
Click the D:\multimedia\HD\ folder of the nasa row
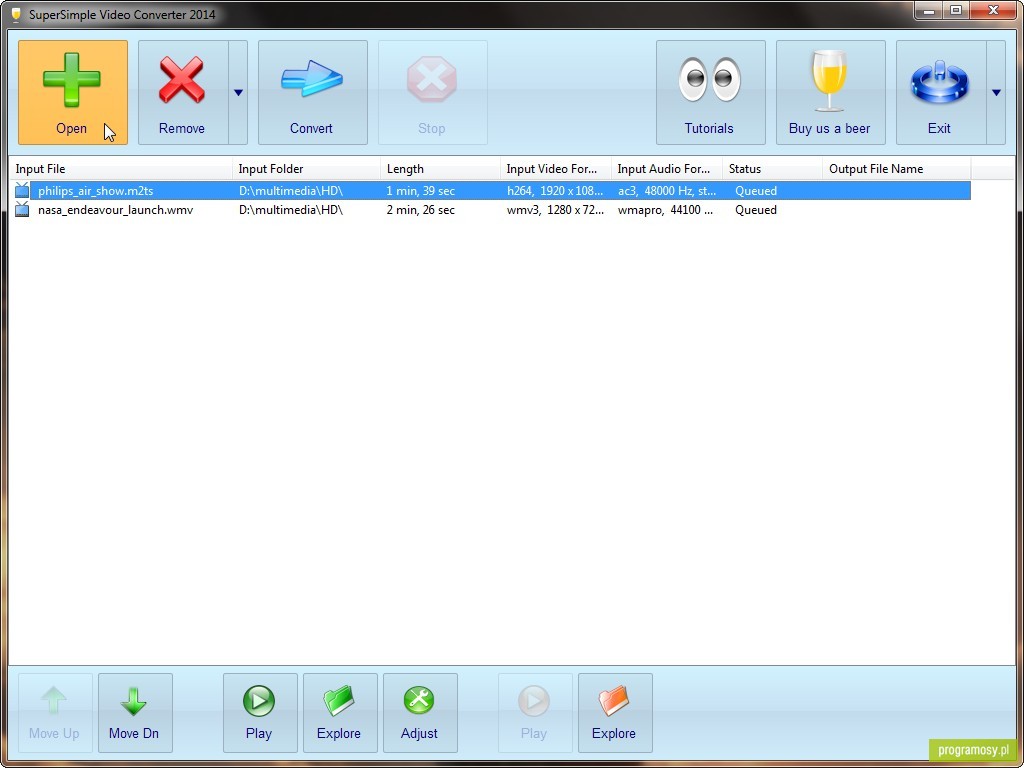(291, 210)
